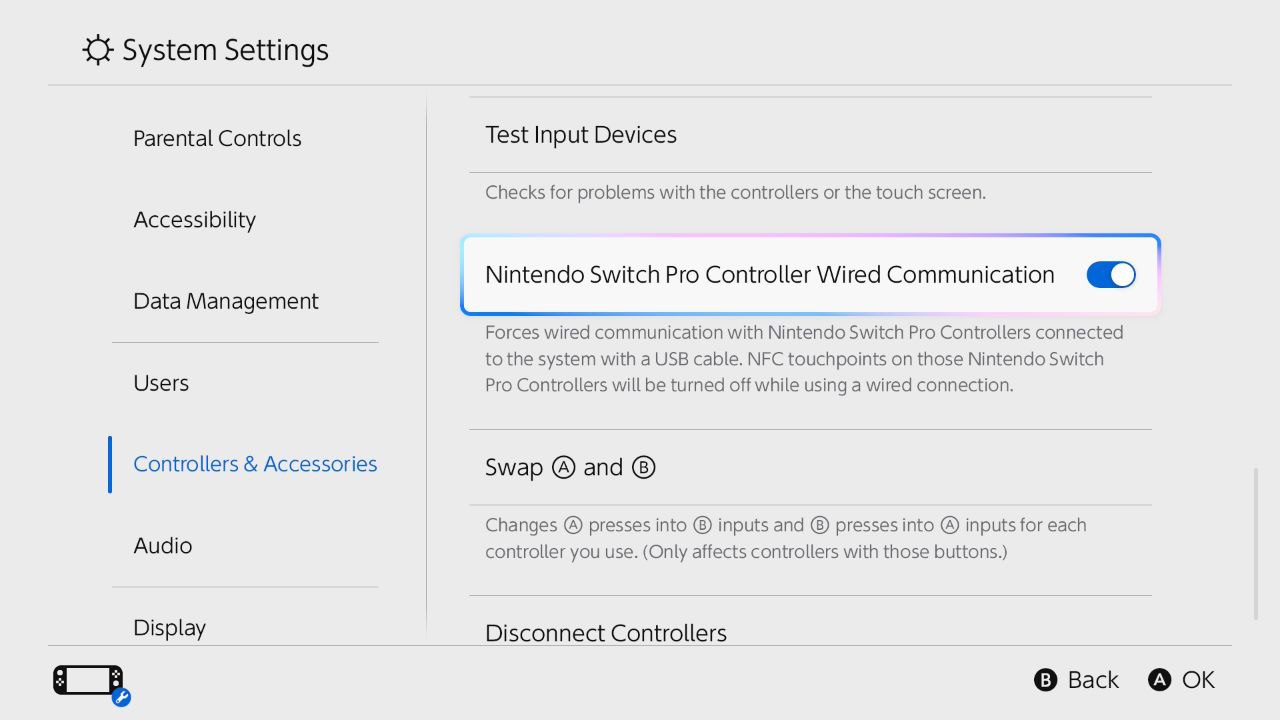Select Data Management from the sidebar
The height and width of the screenshot is (720, 1280).
[226, 302]
